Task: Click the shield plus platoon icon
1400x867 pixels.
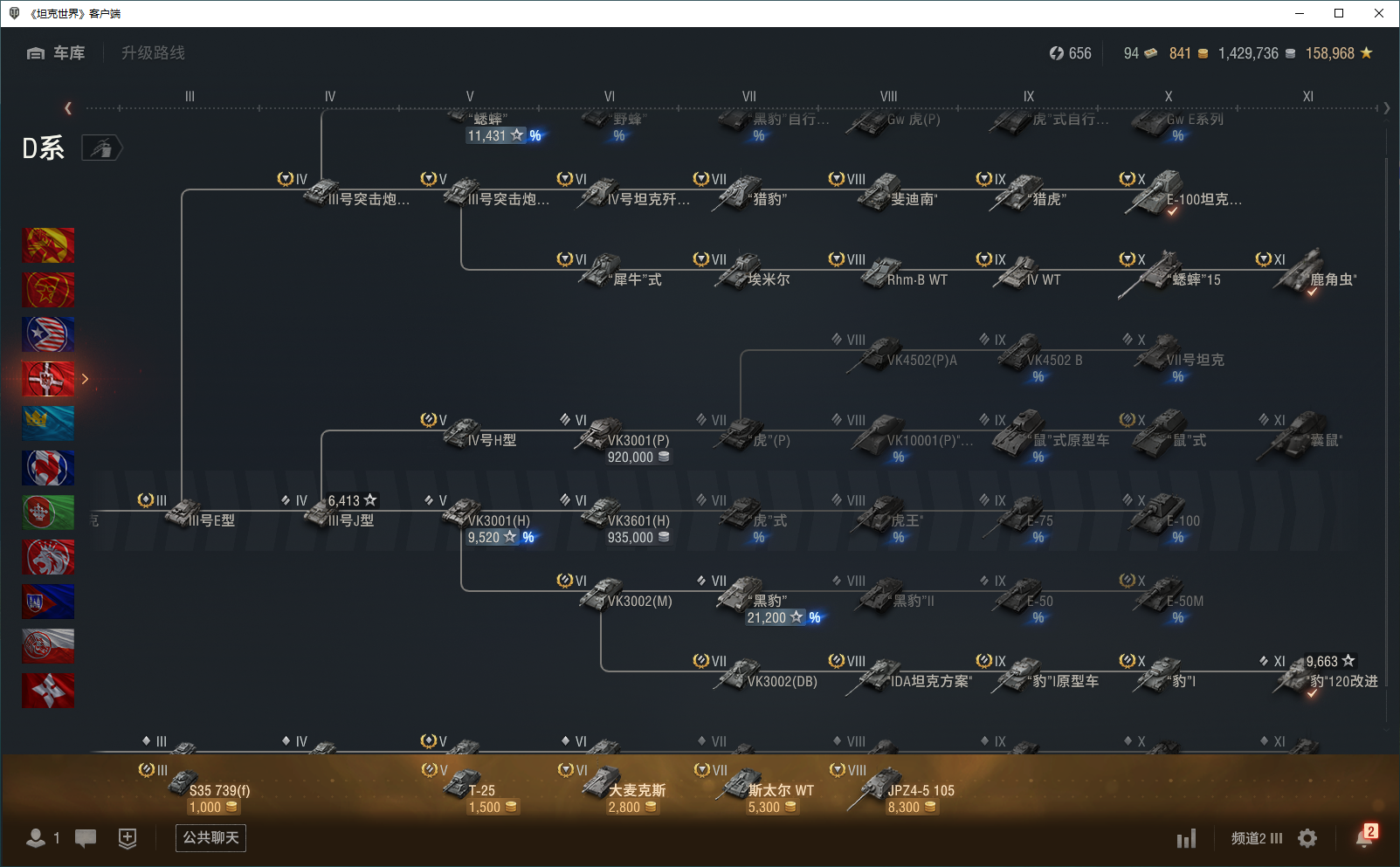Action: [x=128, y=838]
